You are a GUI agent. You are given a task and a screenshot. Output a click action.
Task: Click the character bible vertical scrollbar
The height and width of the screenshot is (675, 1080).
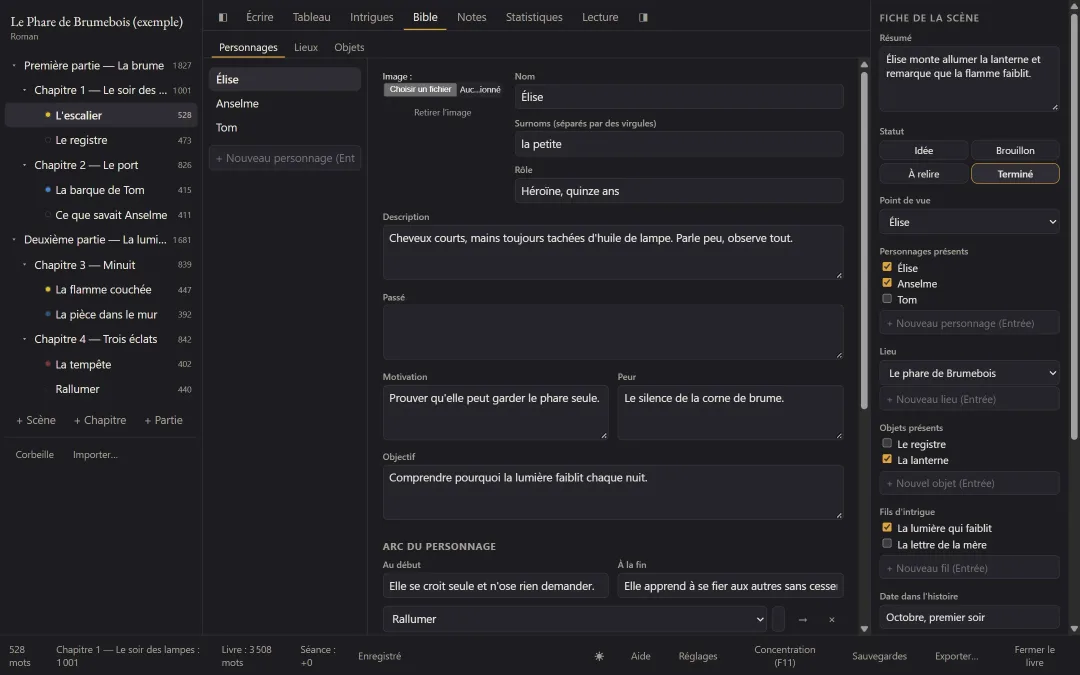pos(864,241)
